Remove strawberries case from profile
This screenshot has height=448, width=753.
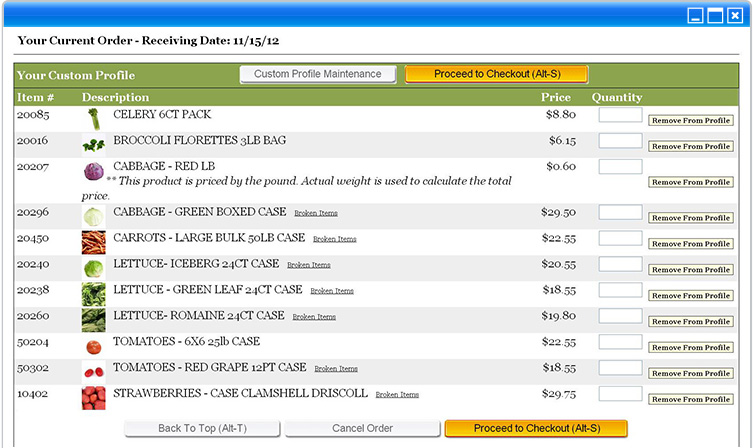pyautogui.click(x=690, y=399)
